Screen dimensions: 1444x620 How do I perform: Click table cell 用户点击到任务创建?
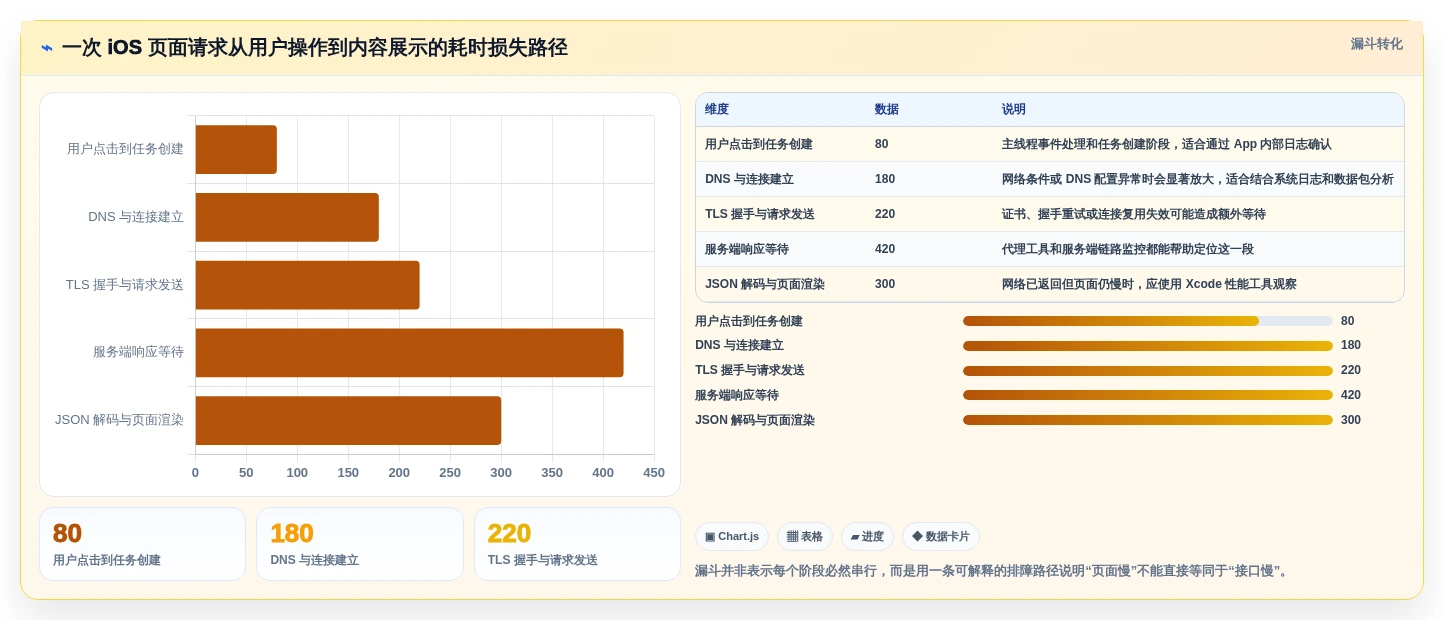pyautogui.click(x=759, y=144)
